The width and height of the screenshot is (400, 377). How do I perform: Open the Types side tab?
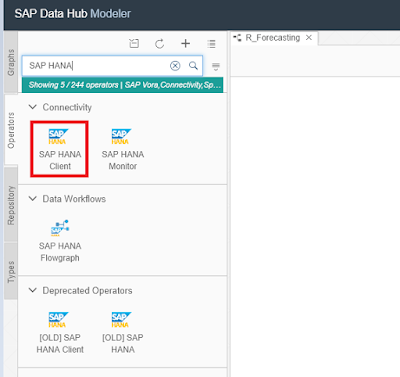(11, 272)
